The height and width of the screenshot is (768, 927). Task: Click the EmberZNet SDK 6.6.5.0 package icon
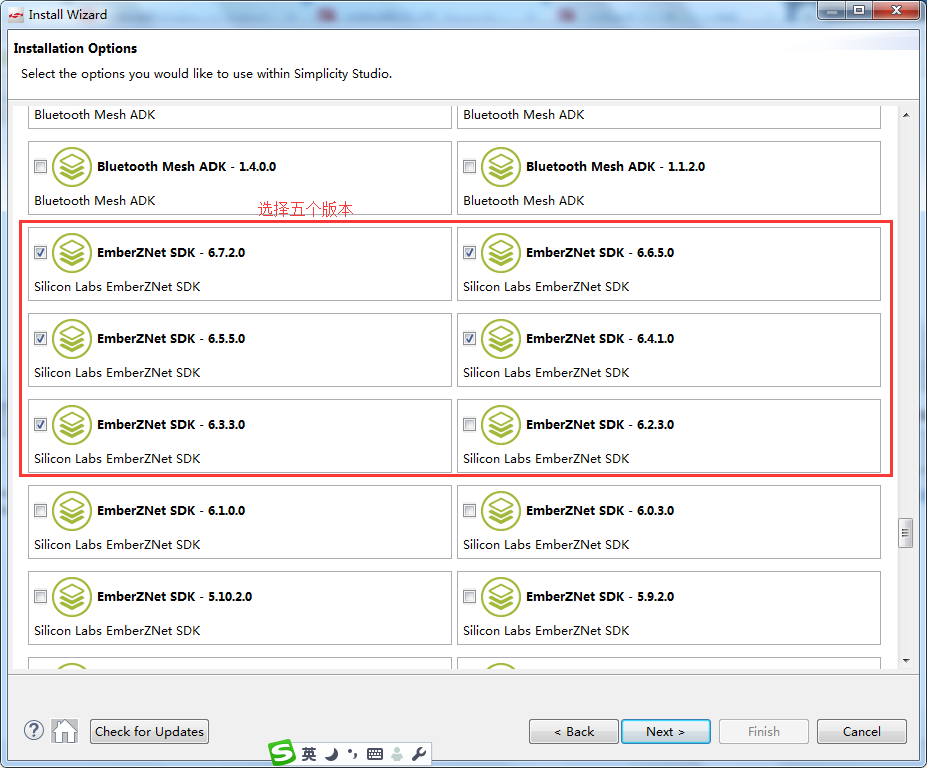click(501, 253)
